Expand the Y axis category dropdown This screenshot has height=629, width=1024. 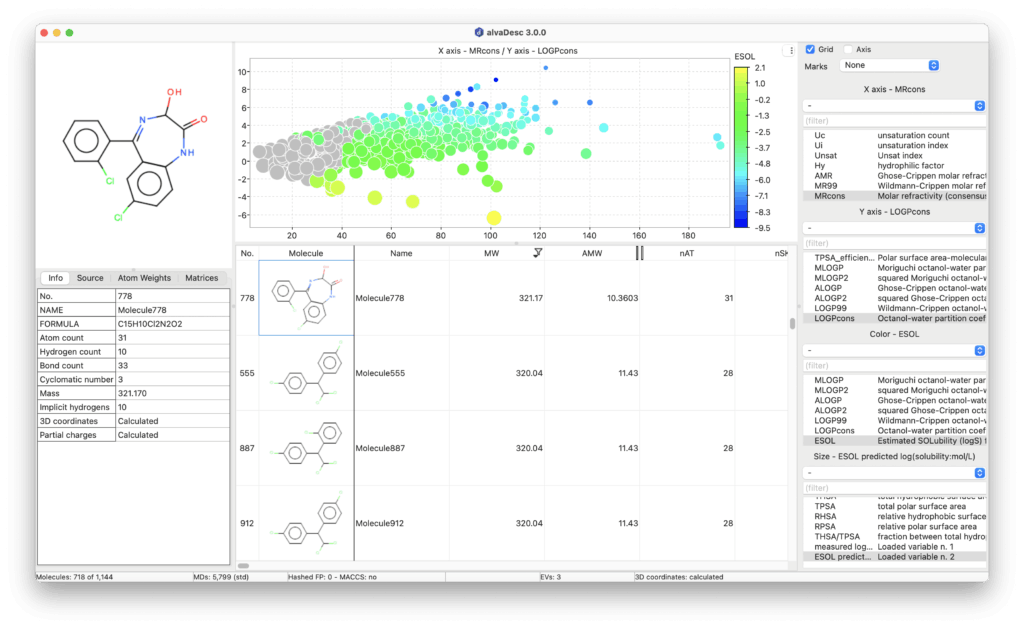pos(896,228)
